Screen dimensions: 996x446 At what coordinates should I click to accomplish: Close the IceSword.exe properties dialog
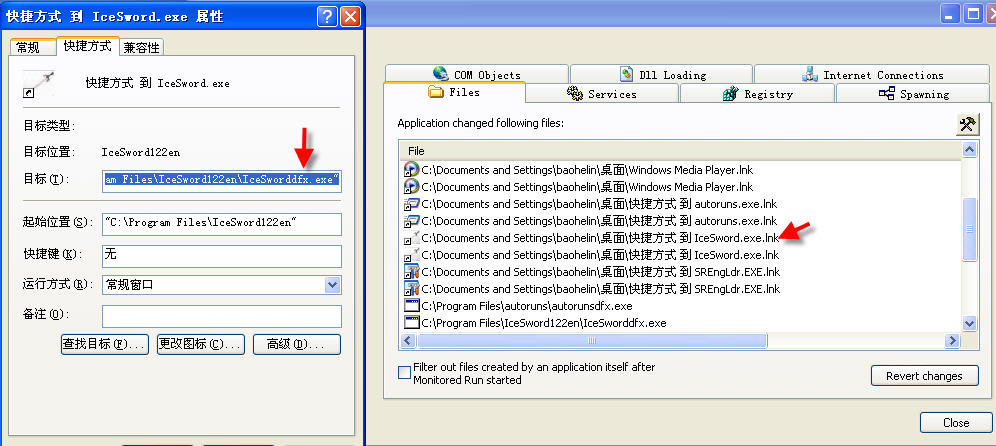(x=350, y=17)
